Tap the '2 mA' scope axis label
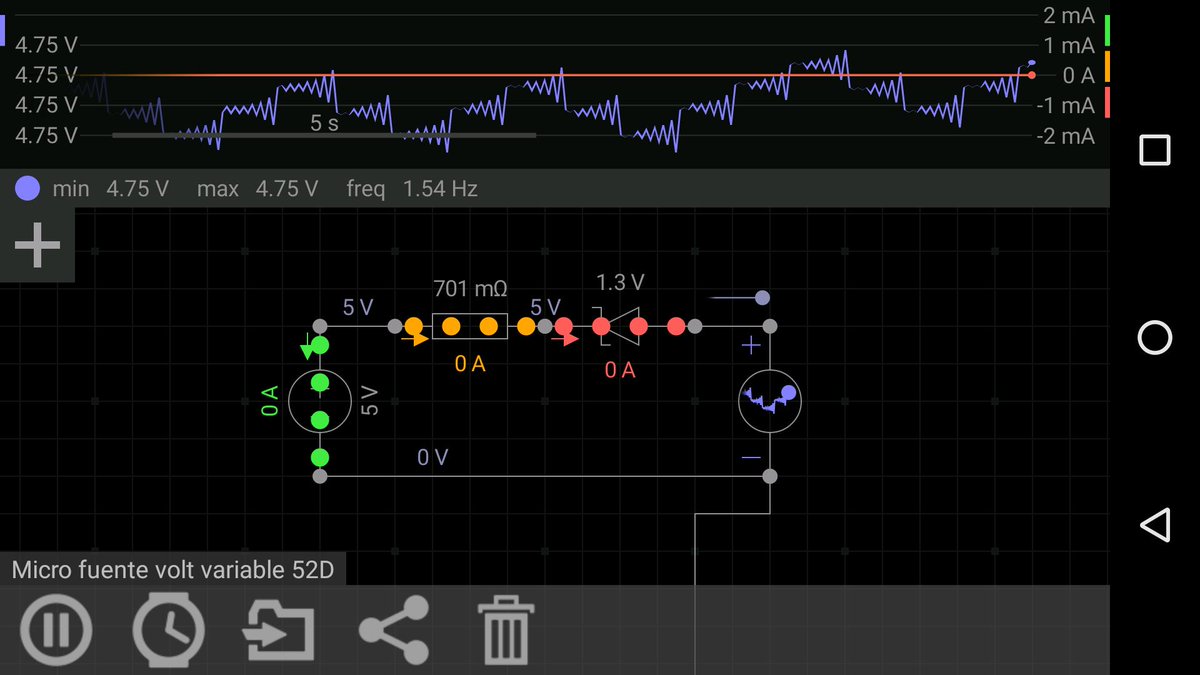The height and width of the screenshot is (675, 1200). point(1069,16)
